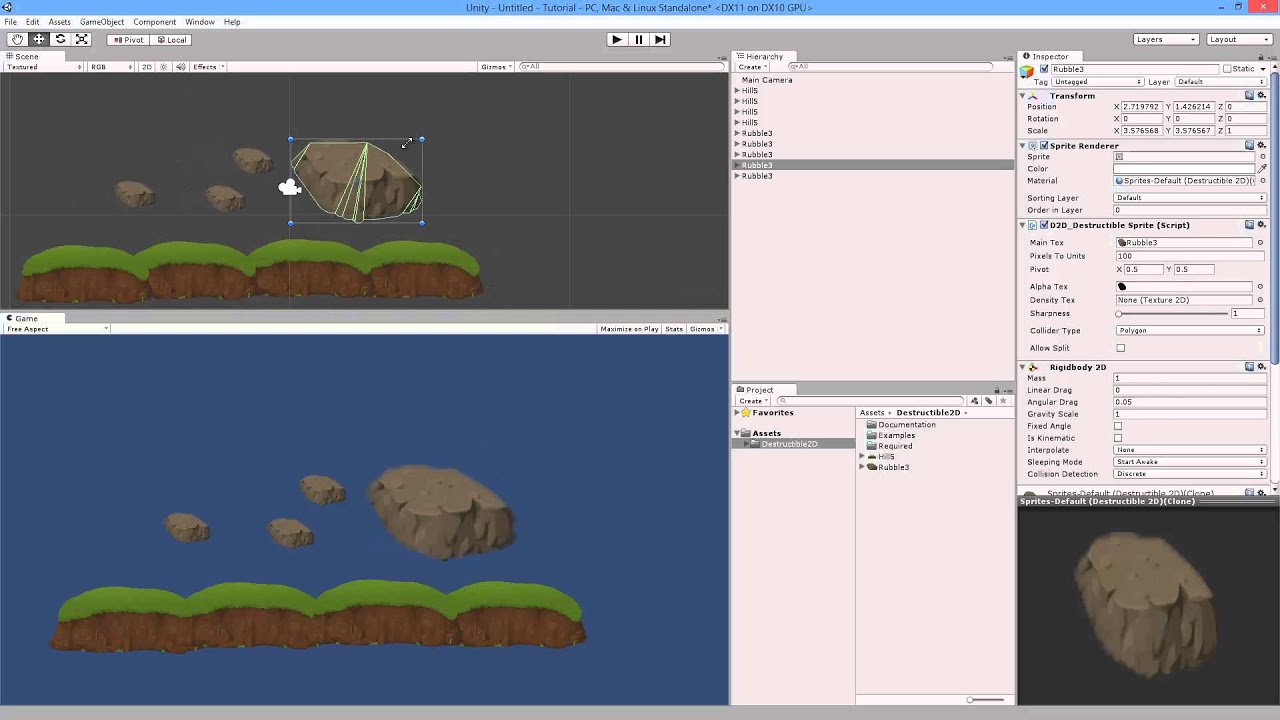Select the Move (translate) tool
1280x720 pixels.
[x=39, y=39]
